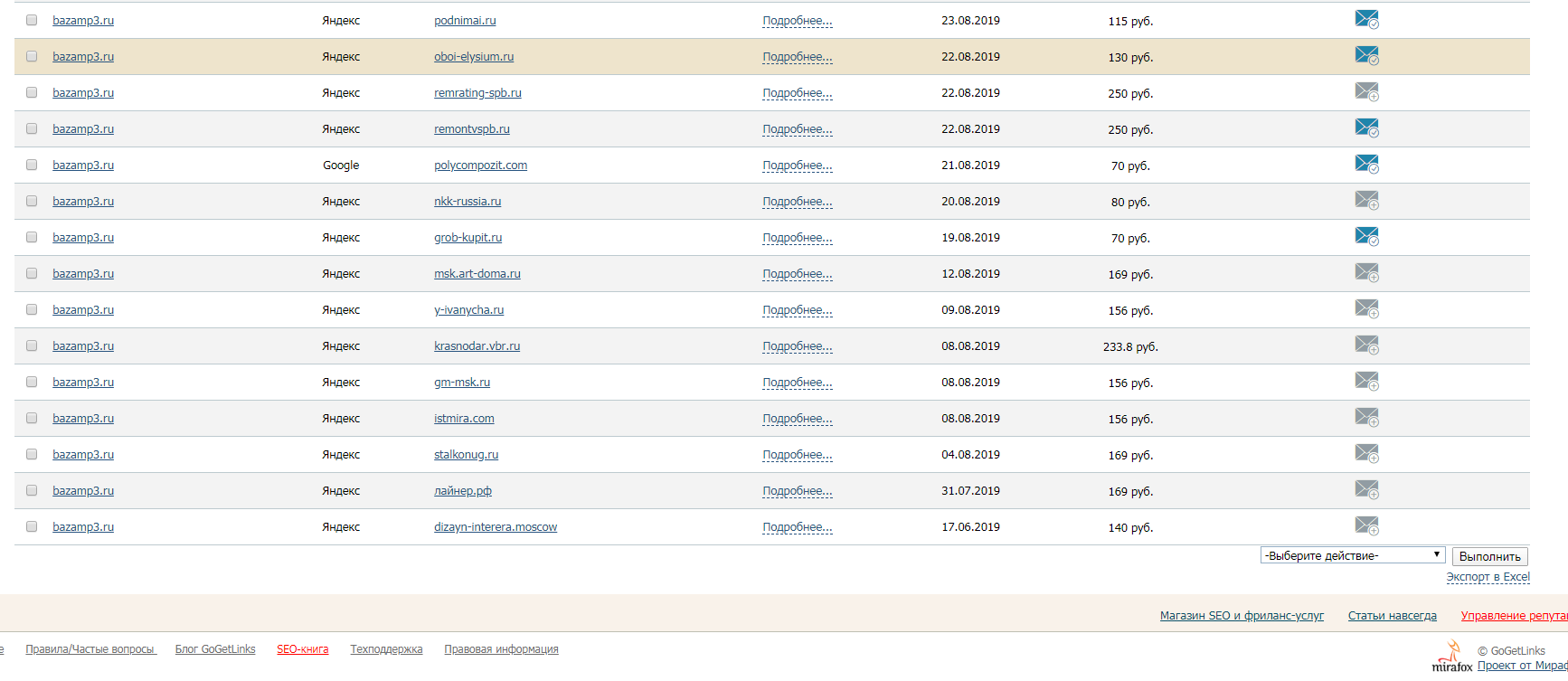
Task: Tick checkbox for nkk-russia.ru row
Action: (x=32, y=201)
